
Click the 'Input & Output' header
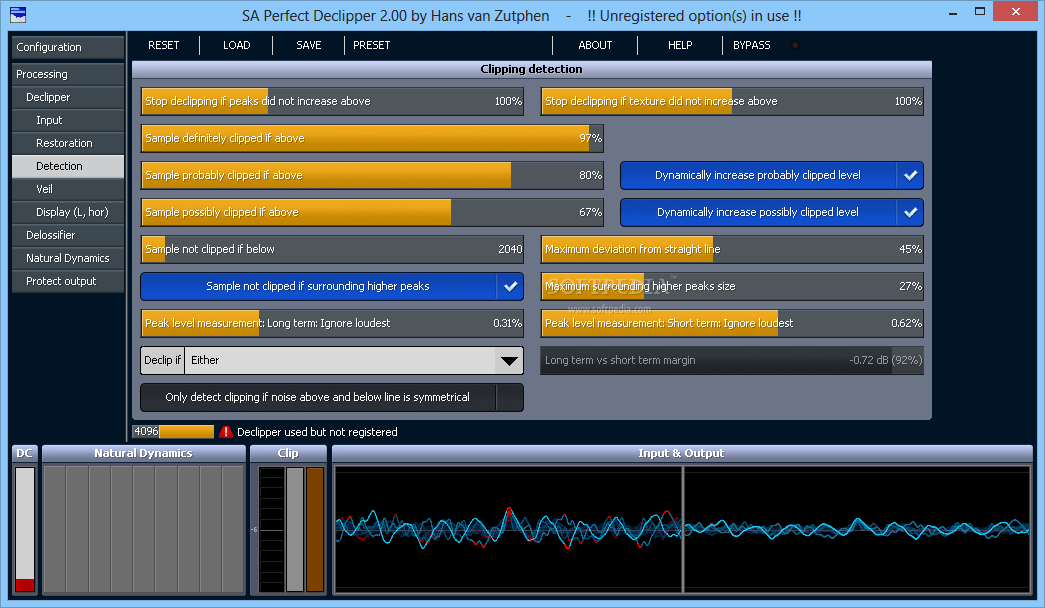[x=682, y=453]
